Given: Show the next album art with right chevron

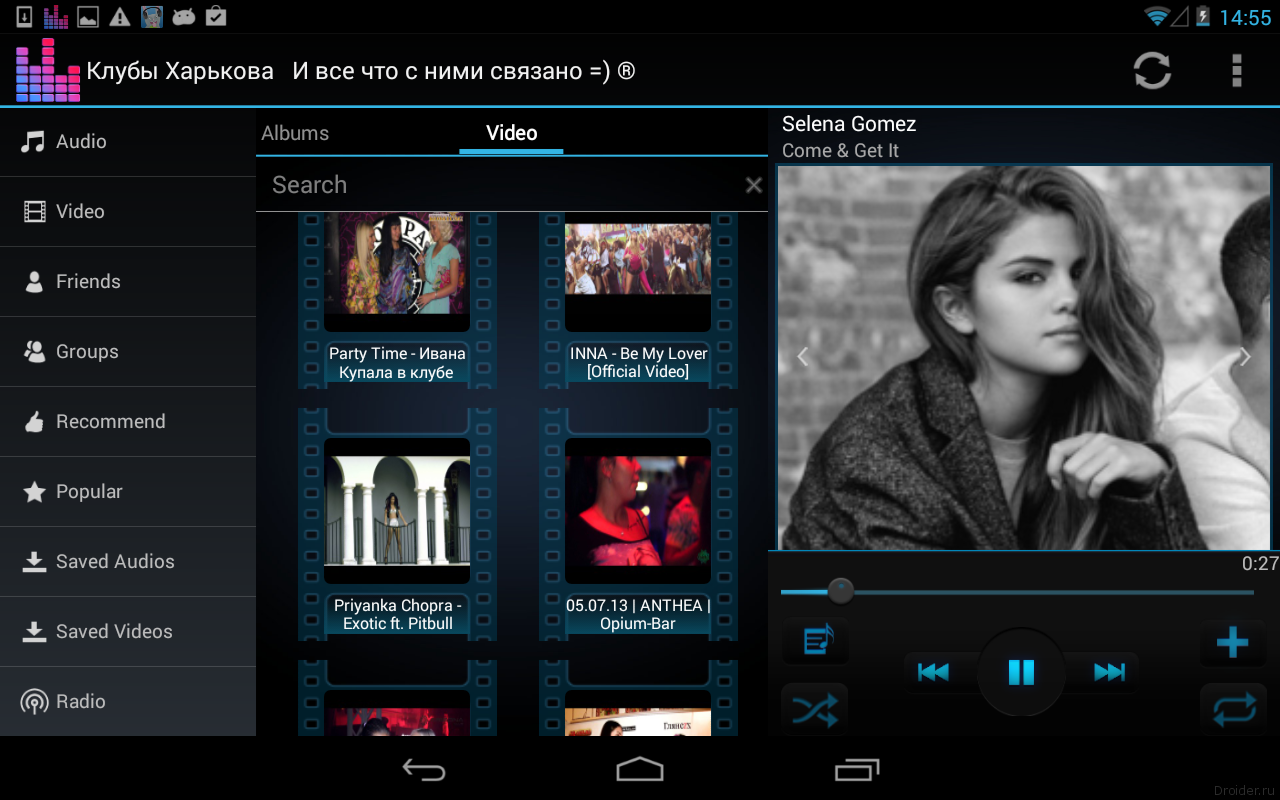Looking at the screenshot, I should click(x=1245, y=357).
